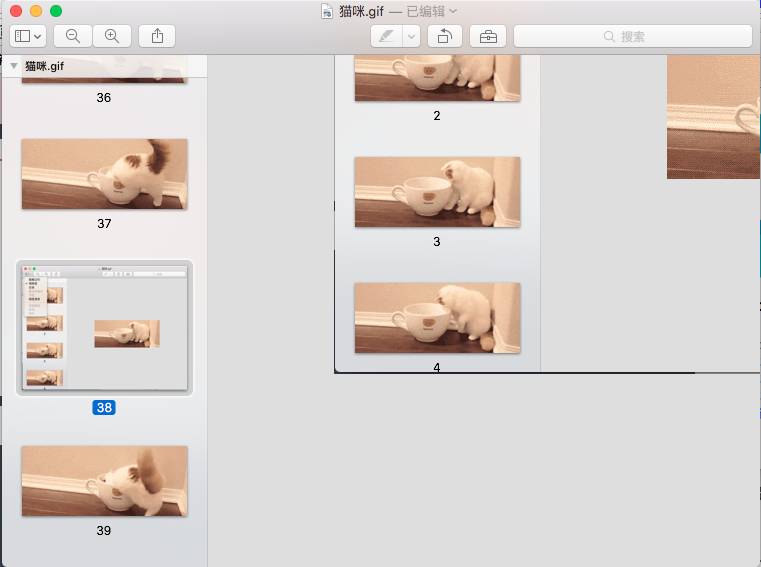
Task: Click the green full-screen window button
Action: (56, 11)
